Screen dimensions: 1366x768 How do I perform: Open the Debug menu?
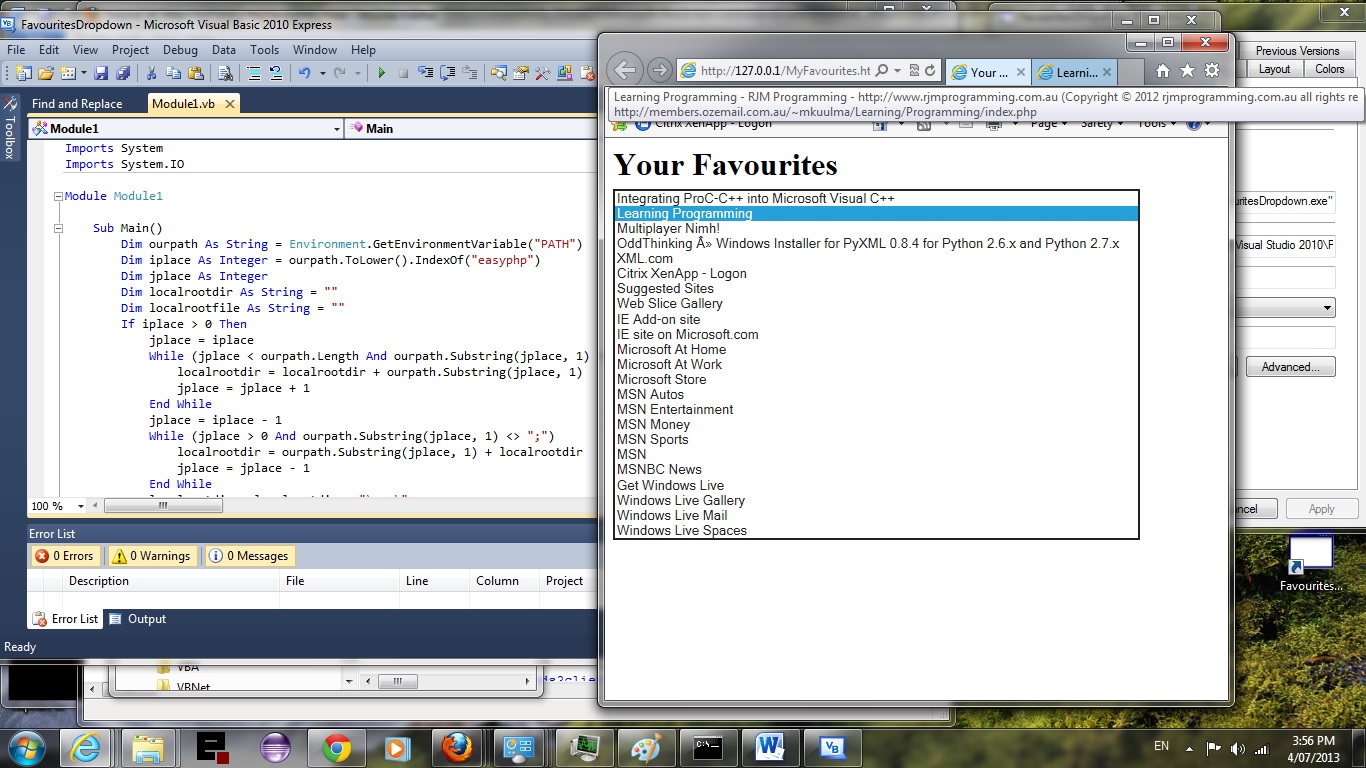180,50
